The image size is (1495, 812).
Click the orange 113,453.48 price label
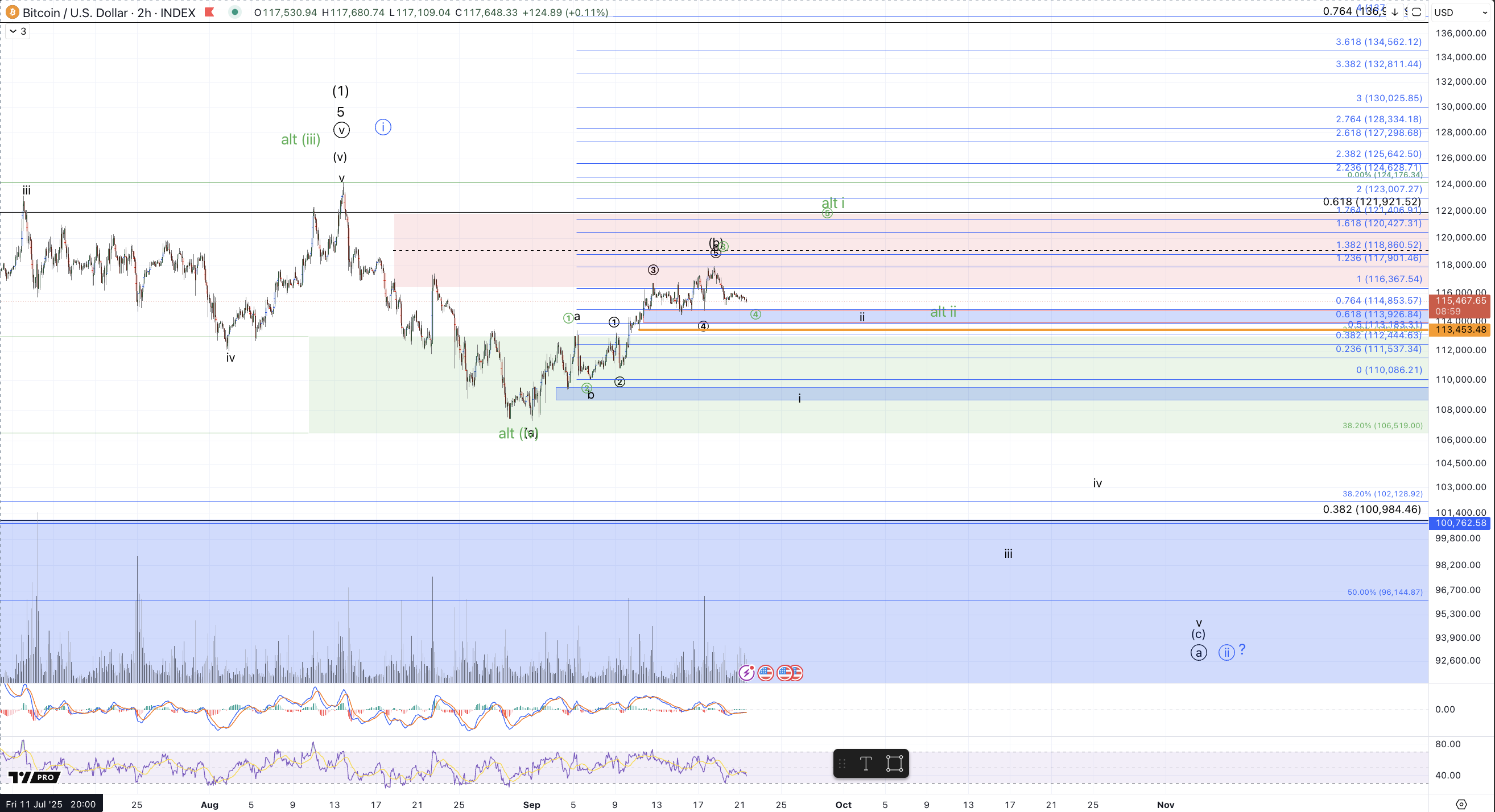1461,330
